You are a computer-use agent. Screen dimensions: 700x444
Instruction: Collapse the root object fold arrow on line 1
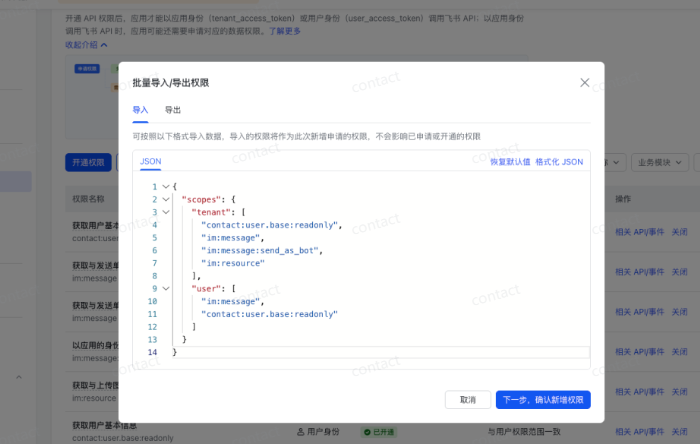165,187
